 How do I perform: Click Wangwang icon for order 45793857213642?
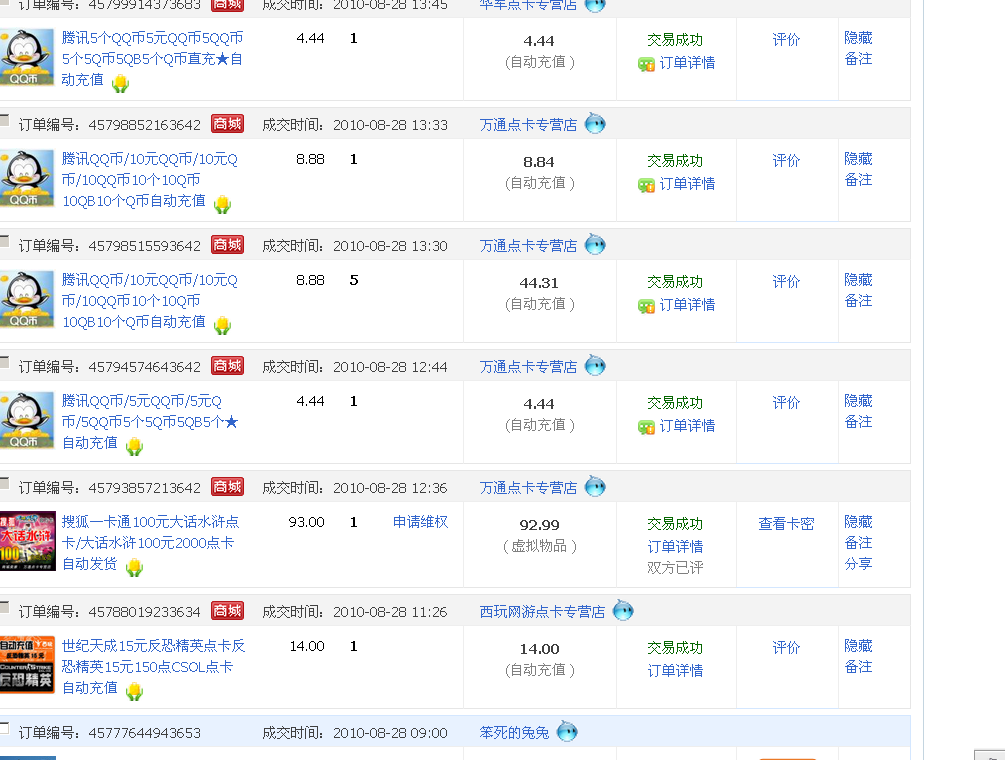coord(595,486)
